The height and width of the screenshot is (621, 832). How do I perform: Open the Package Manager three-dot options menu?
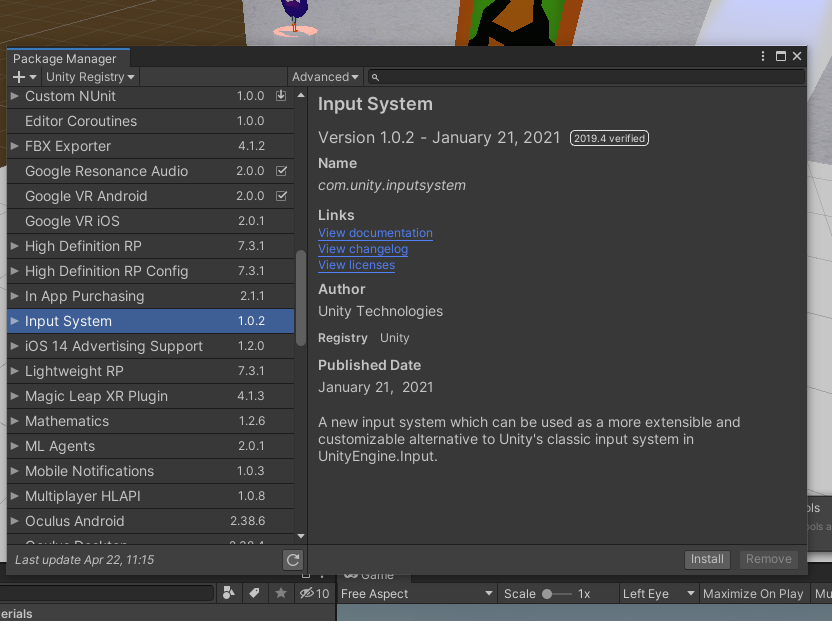click(x=762, y=56)
